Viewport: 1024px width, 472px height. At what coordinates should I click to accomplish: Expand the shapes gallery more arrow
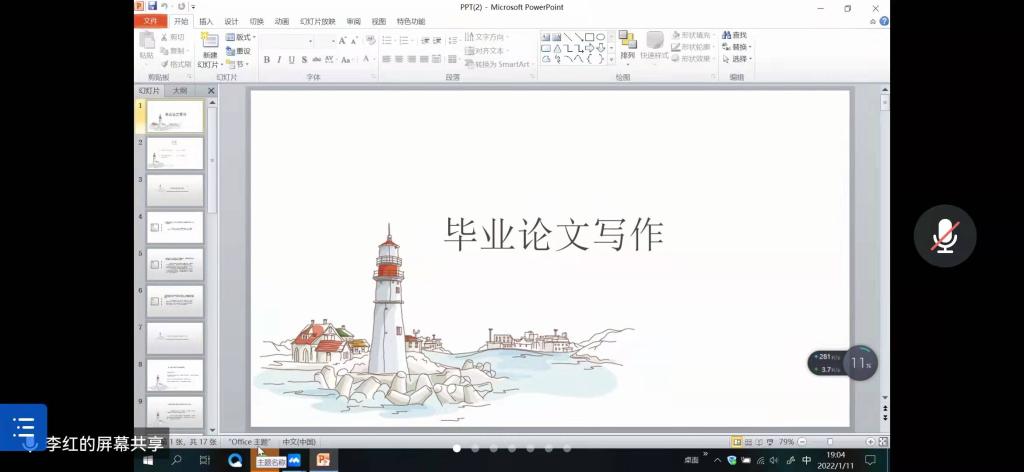611,59
